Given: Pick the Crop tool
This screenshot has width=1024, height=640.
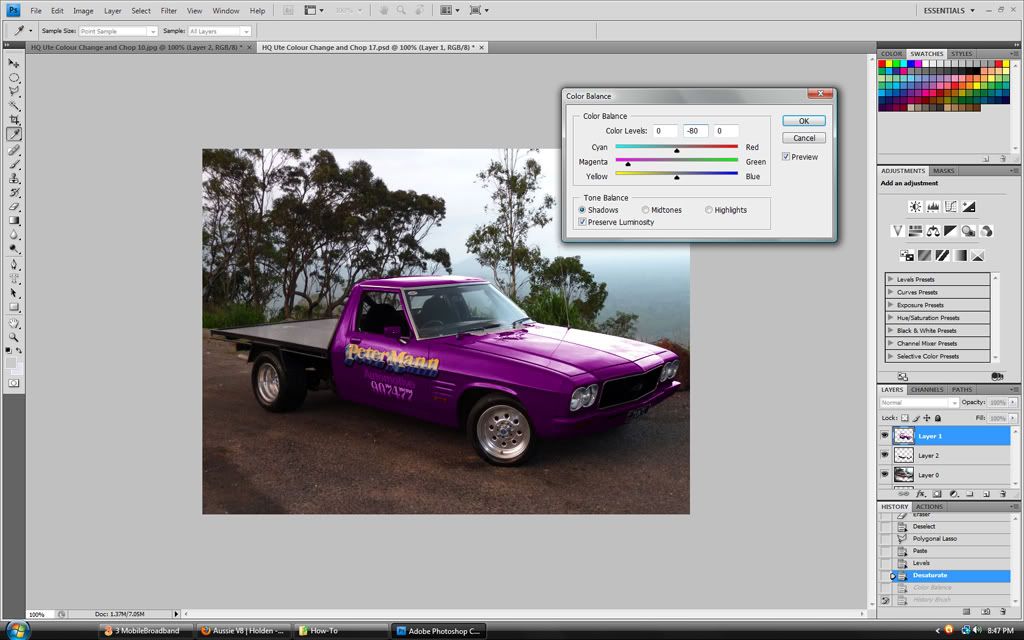Looking at the screenshot, I should click(x=15, y=120).
